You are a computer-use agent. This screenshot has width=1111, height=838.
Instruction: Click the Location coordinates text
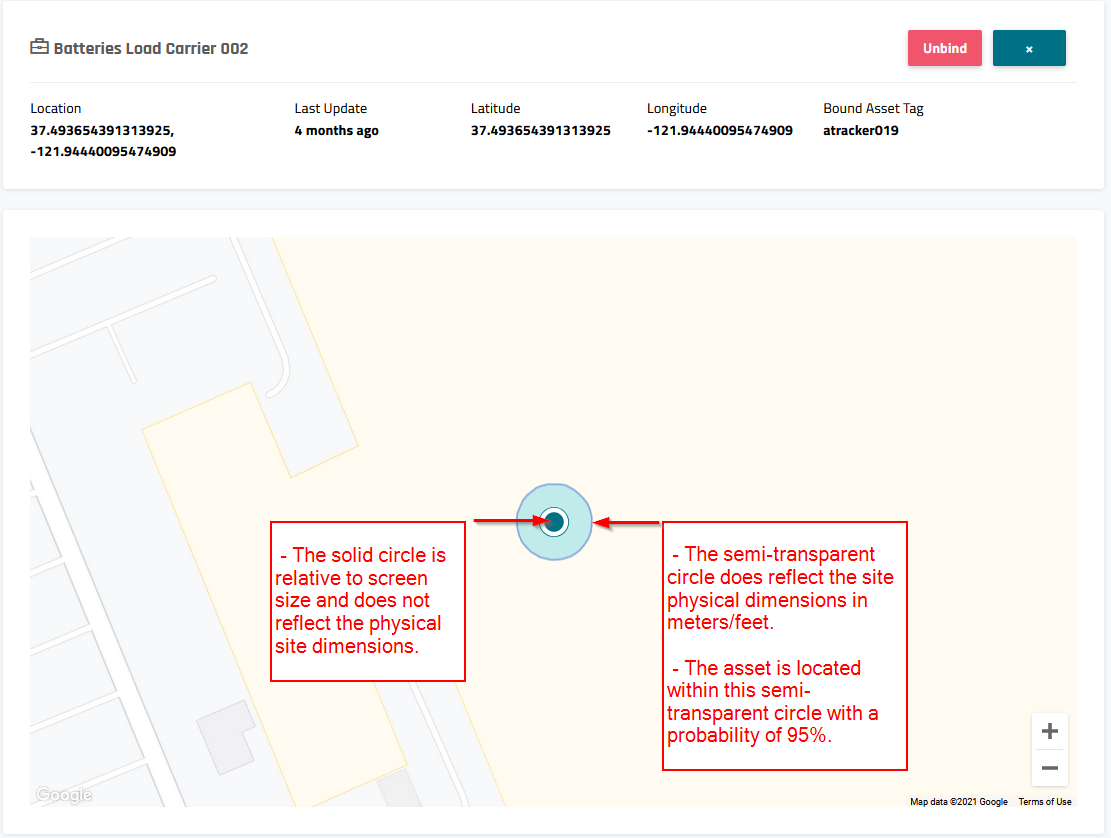(103, 141)
